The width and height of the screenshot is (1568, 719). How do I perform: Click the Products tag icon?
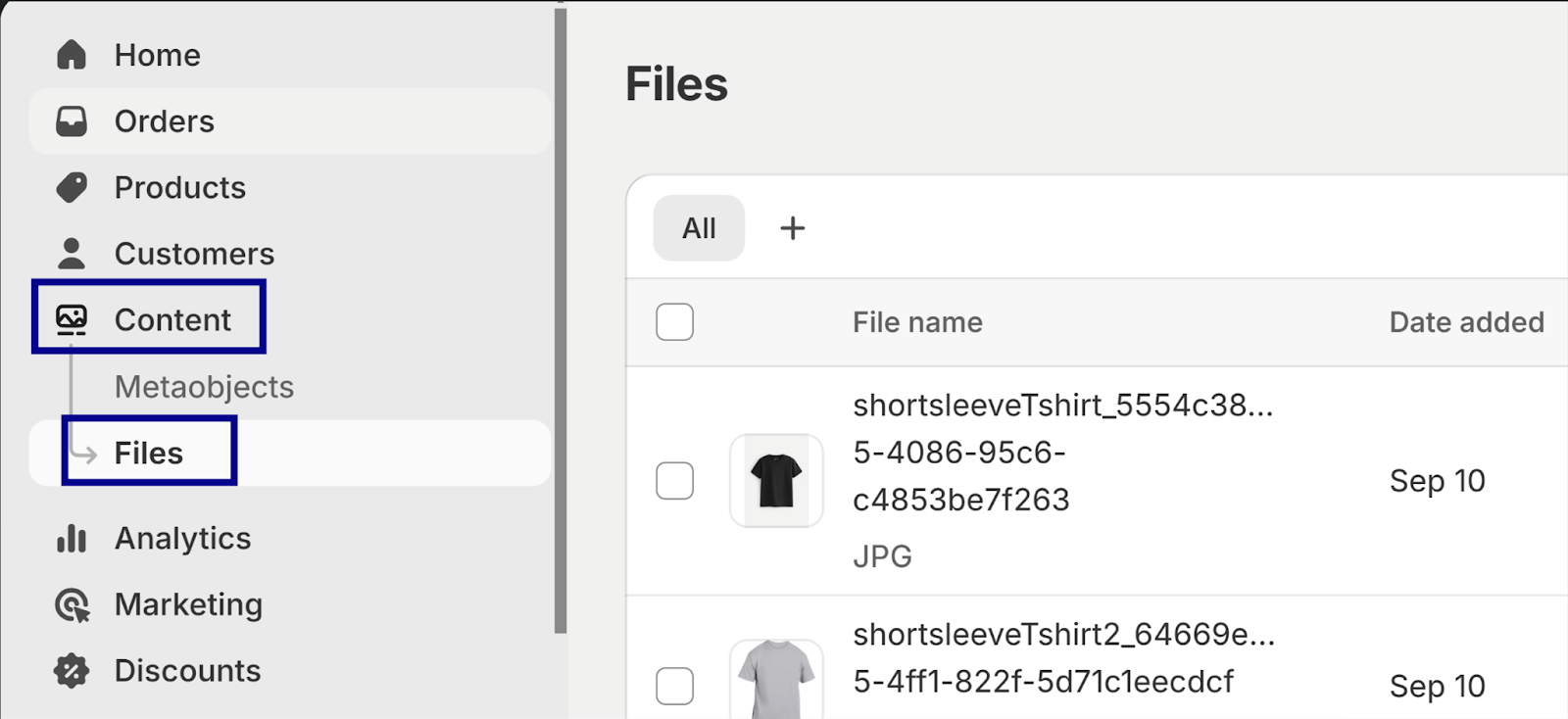coord(72,187)
